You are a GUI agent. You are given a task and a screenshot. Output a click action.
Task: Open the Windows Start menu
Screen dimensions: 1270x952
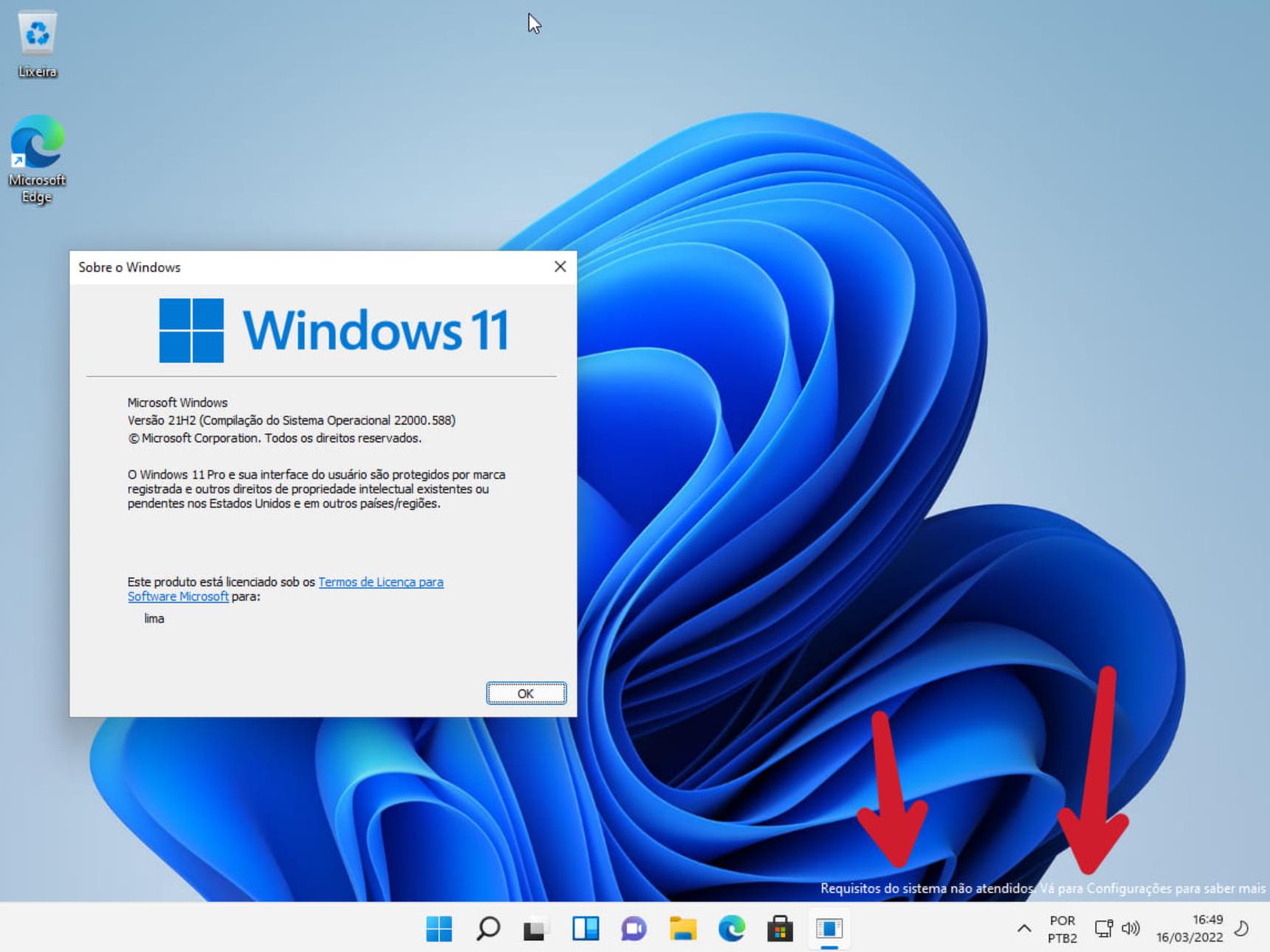(439, 928)
